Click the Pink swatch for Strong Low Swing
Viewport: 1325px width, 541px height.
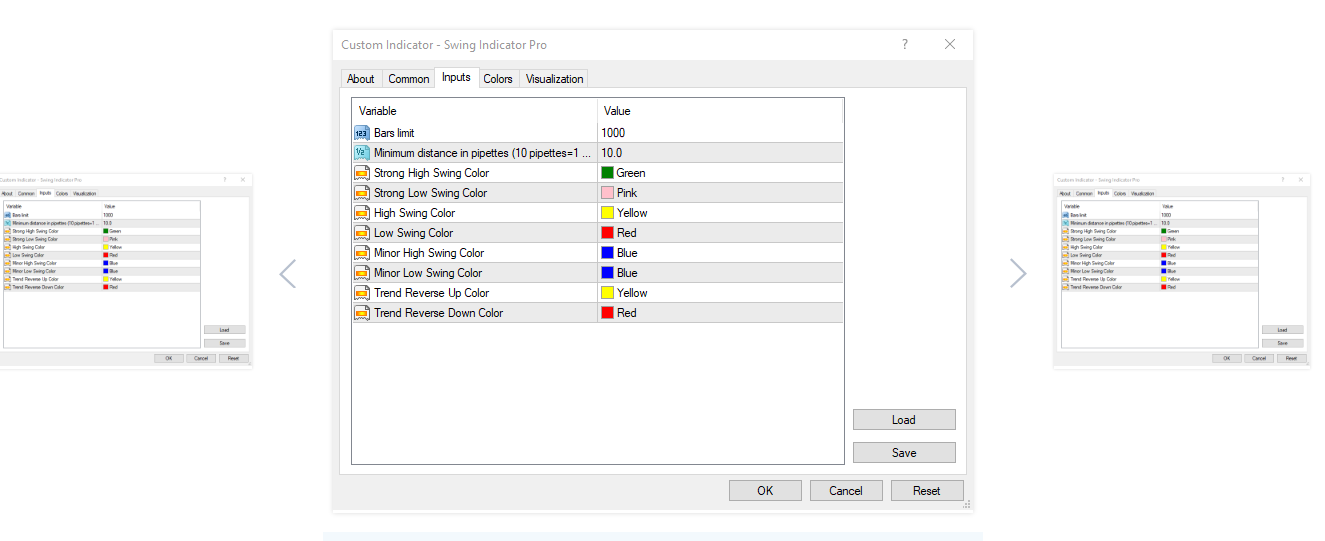click(x=607, y=193)
